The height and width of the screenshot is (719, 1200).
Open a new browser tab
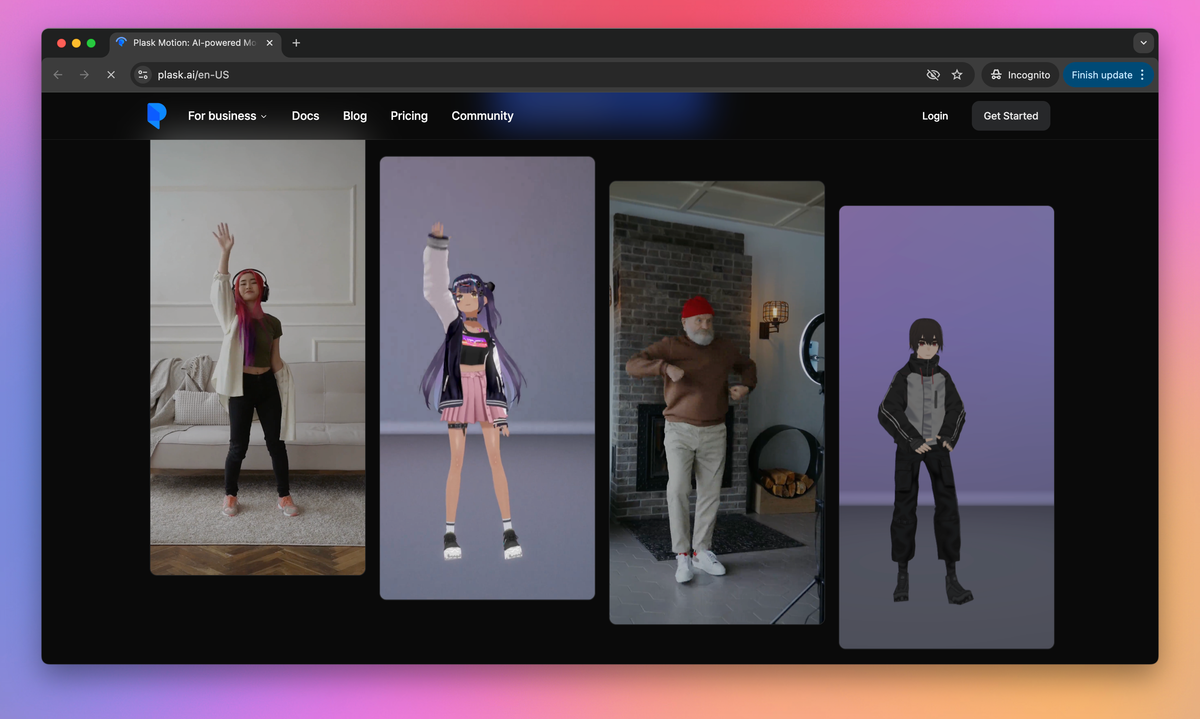(x=296, y=43)
